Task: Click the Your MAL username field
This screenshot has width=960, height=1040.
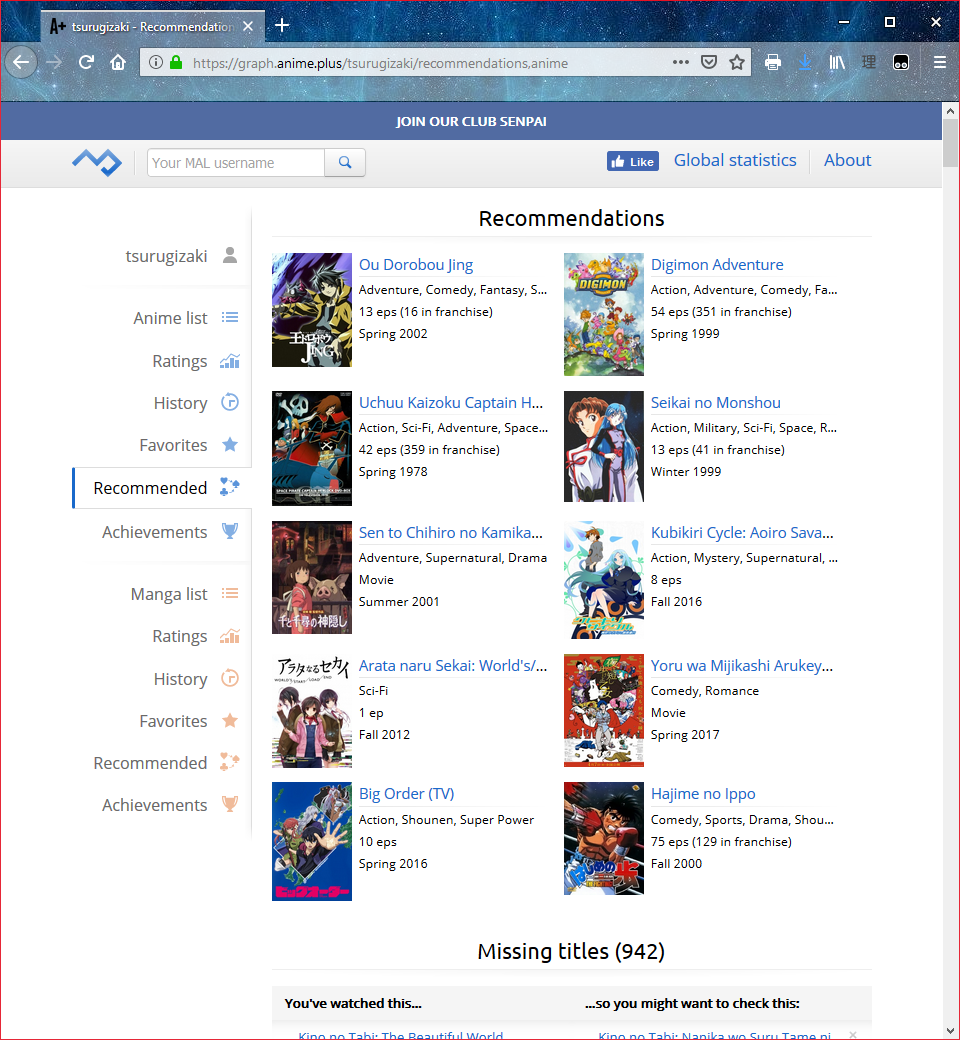Action: (x=236, y=162)
